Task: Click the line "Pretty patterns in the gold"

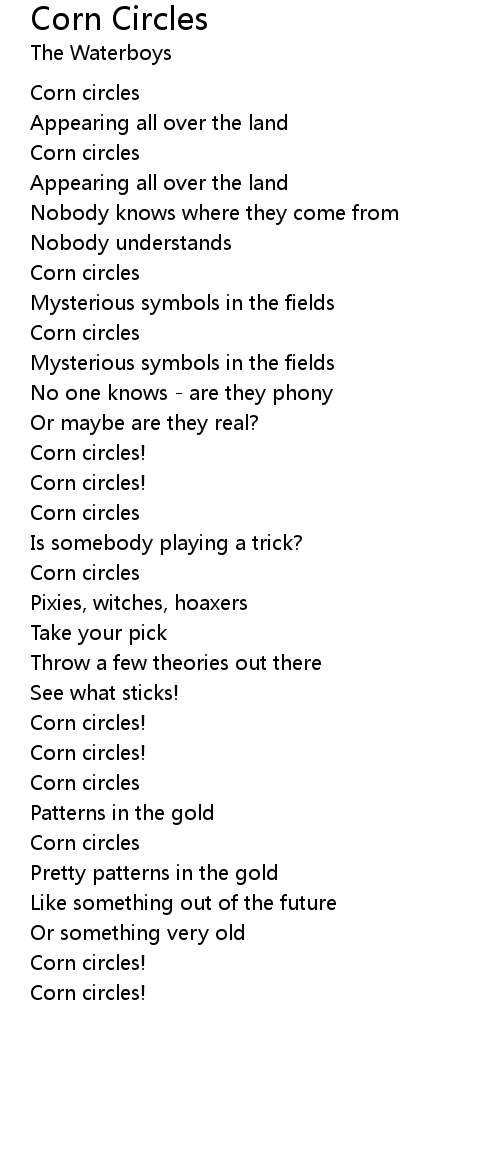Action: (154, 874)
